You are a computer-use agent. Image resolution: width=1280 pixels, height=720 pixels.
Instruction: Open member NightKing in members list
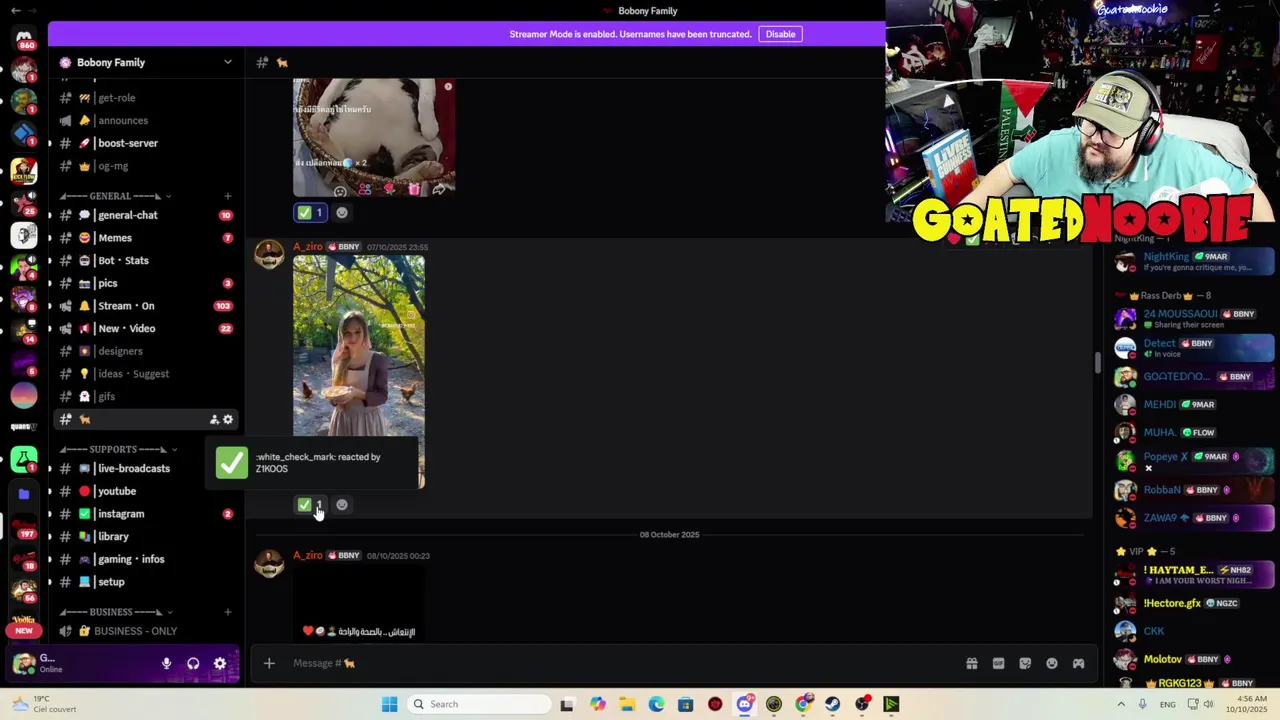pos(1195,262)
